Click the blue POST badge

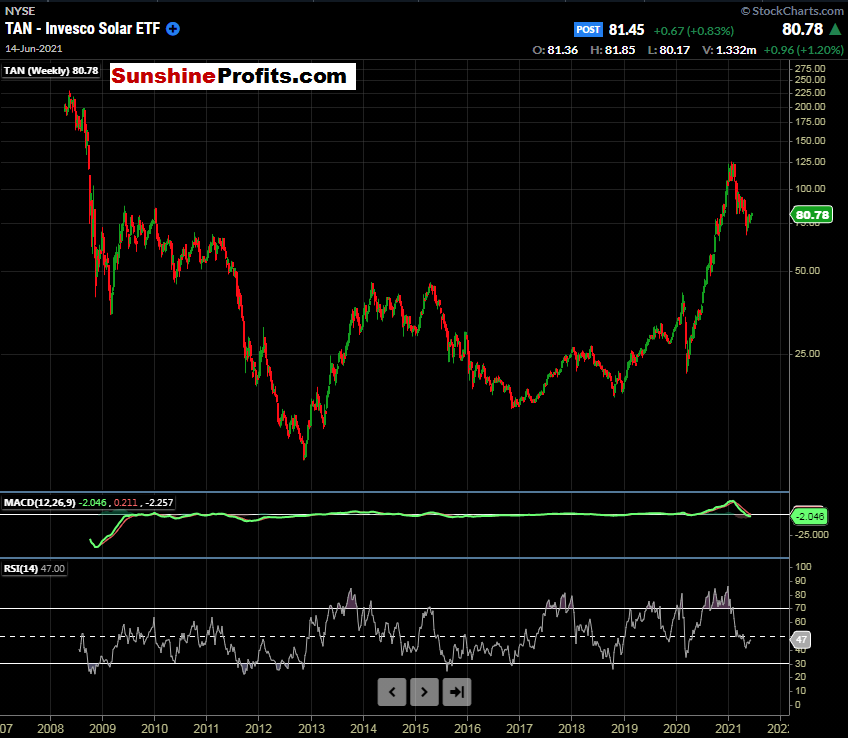coord(588,29)
